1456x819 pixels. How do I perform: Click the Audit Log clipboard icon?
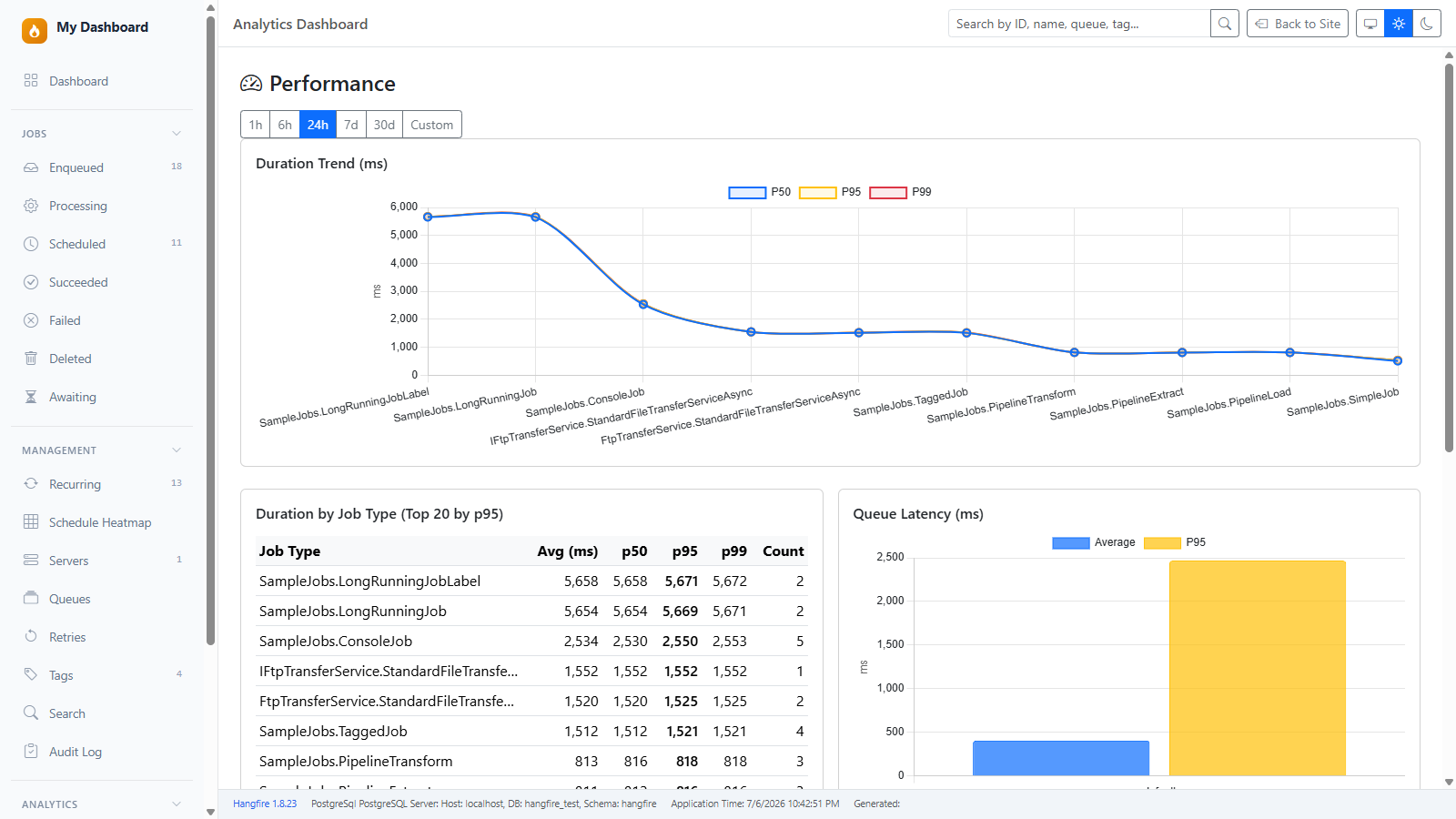pos(31,752)
